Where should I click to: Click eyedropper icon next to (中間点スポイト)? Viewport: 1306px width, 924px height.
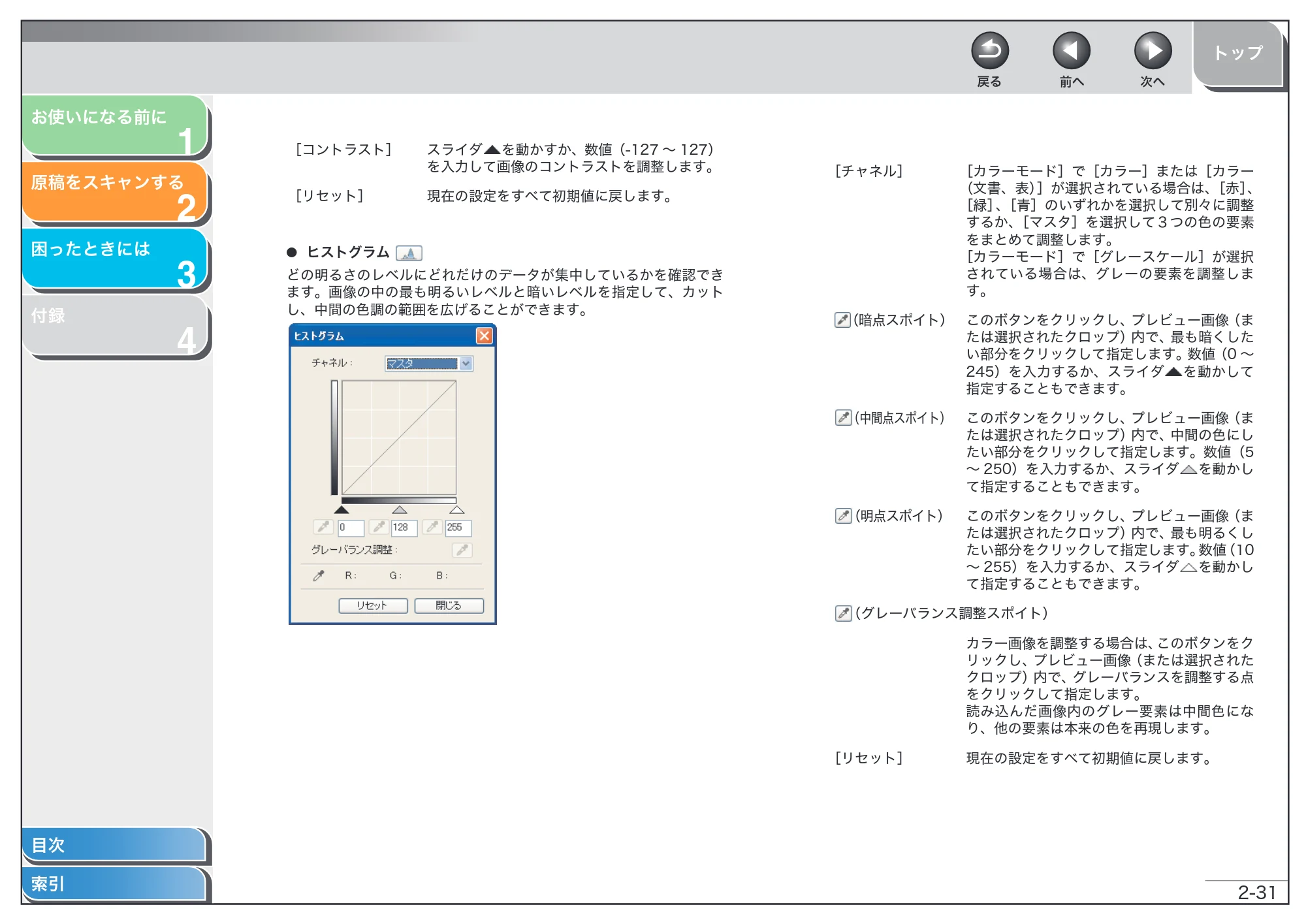[x=843, y=418]
